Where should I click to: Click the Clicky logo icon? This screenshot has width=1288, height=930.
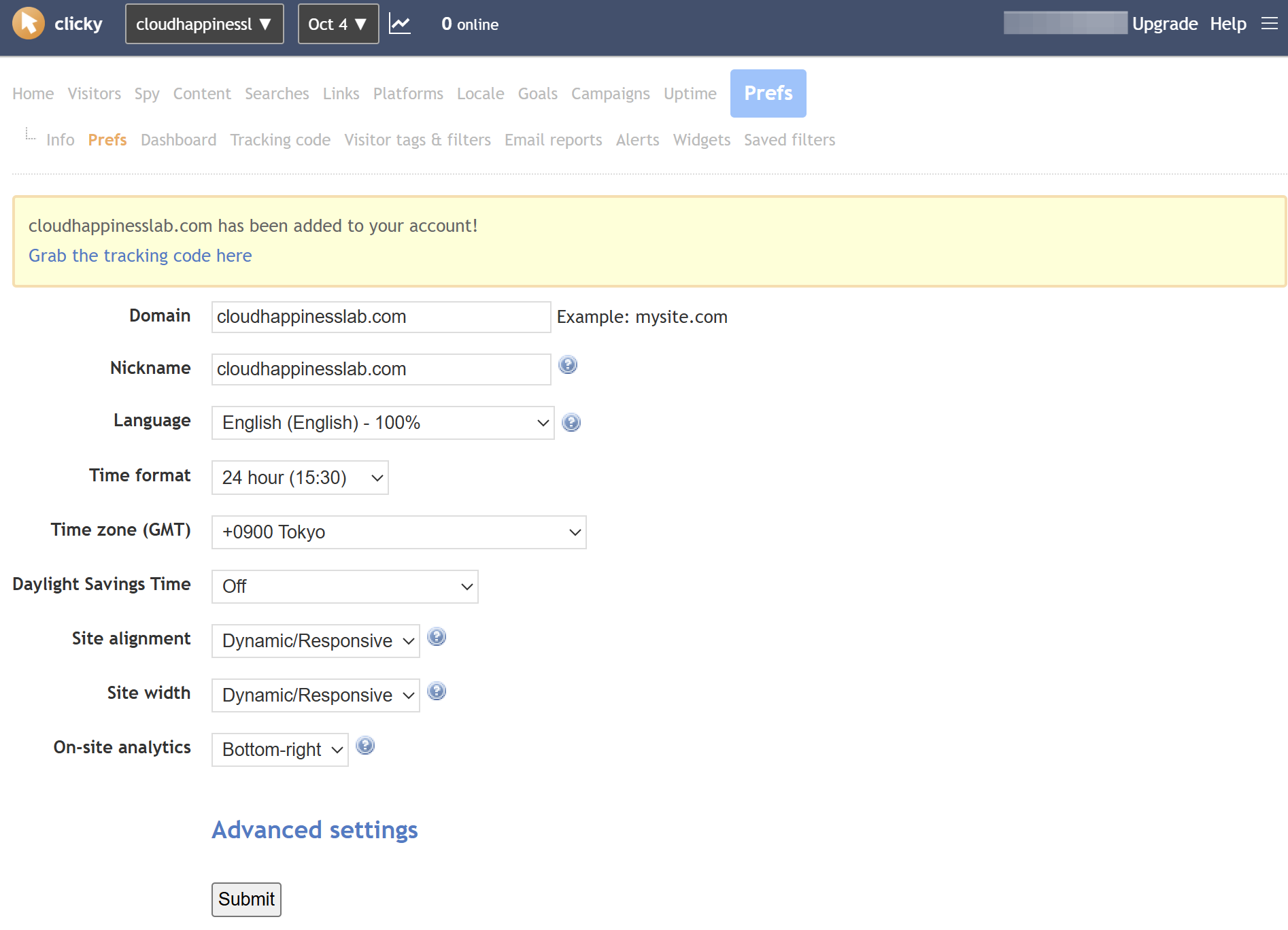click(29, 24)
